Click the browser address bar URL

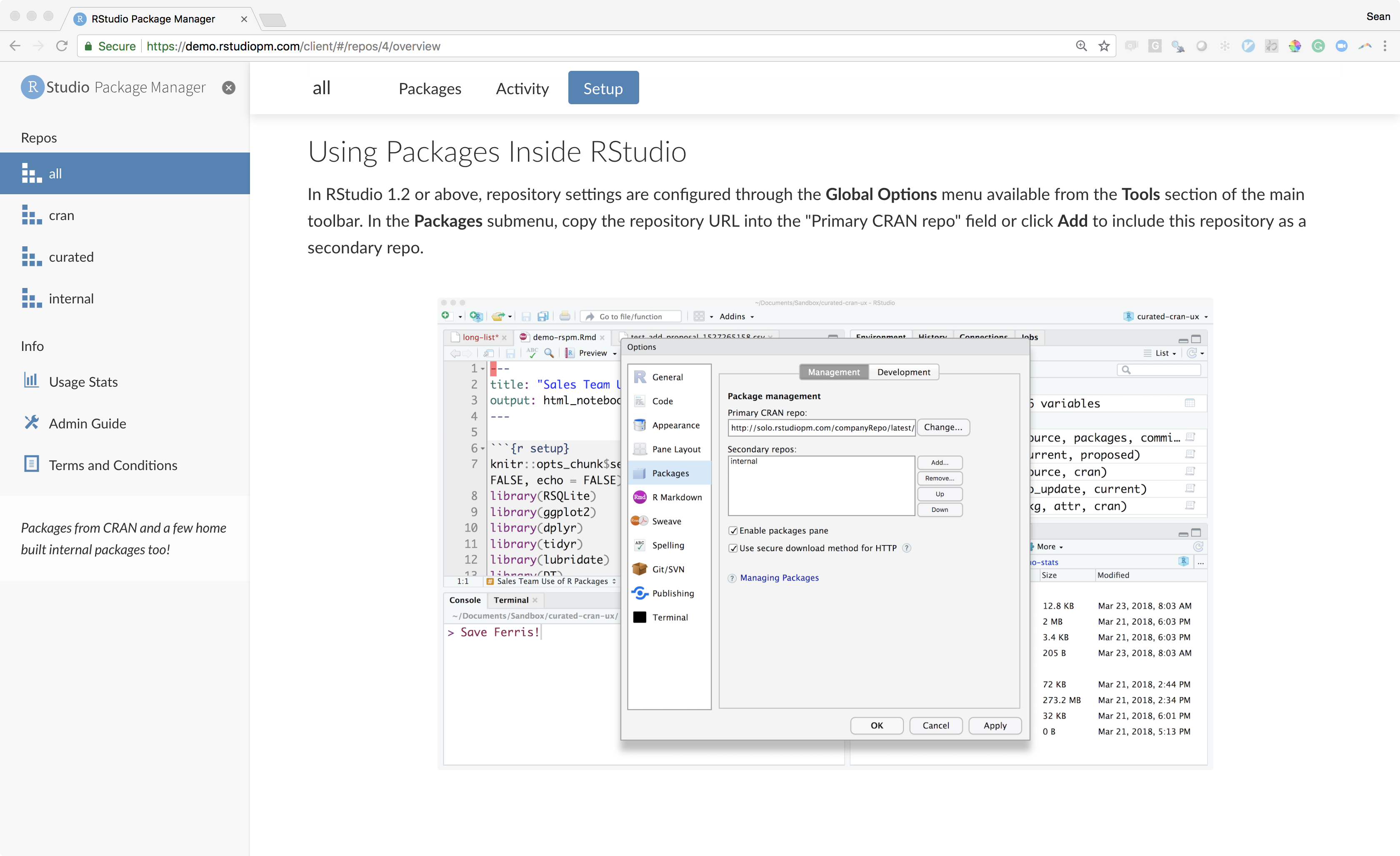point(292,46)
